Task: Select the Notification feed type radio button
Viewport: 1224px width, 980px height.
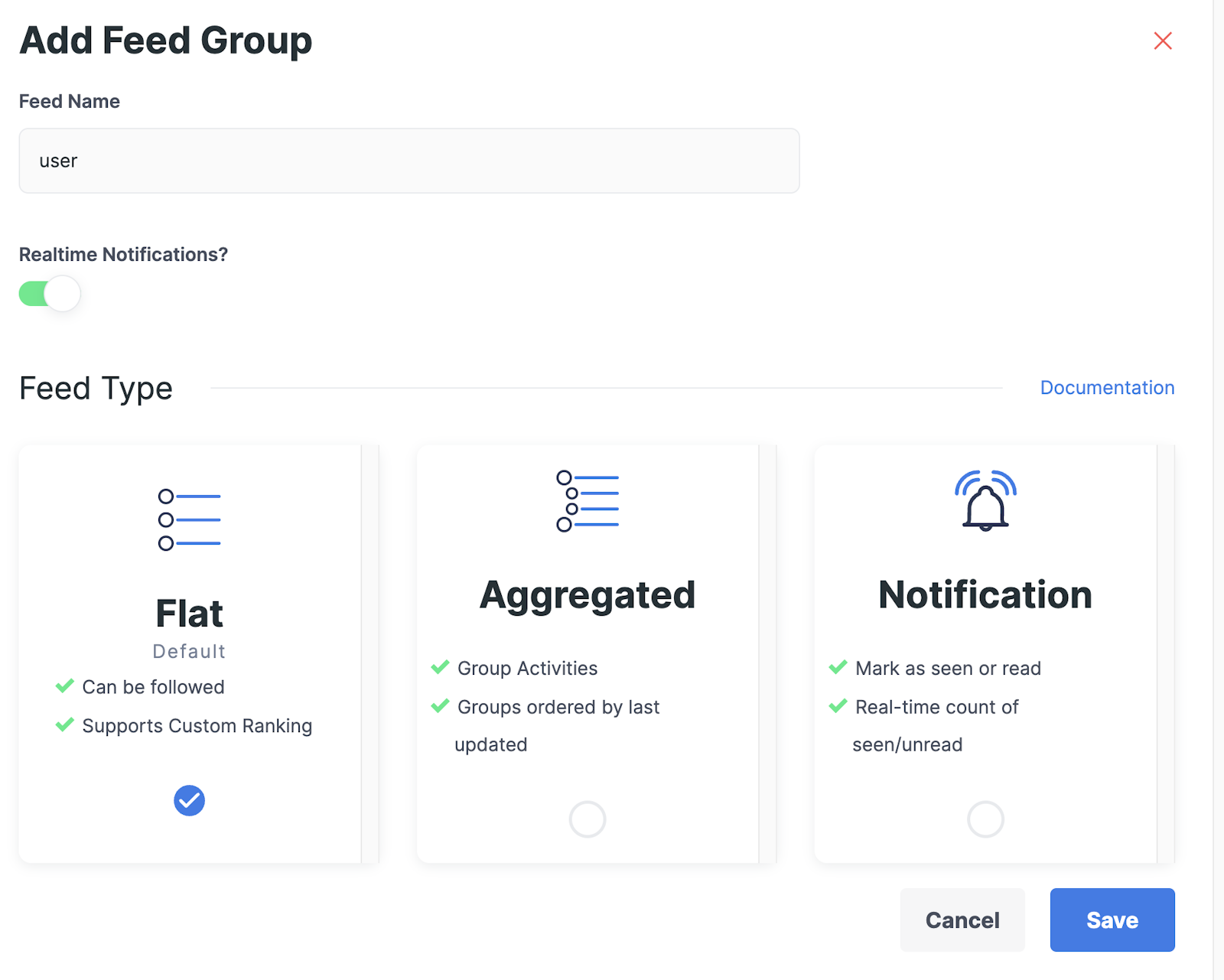Action: point(985,819)
